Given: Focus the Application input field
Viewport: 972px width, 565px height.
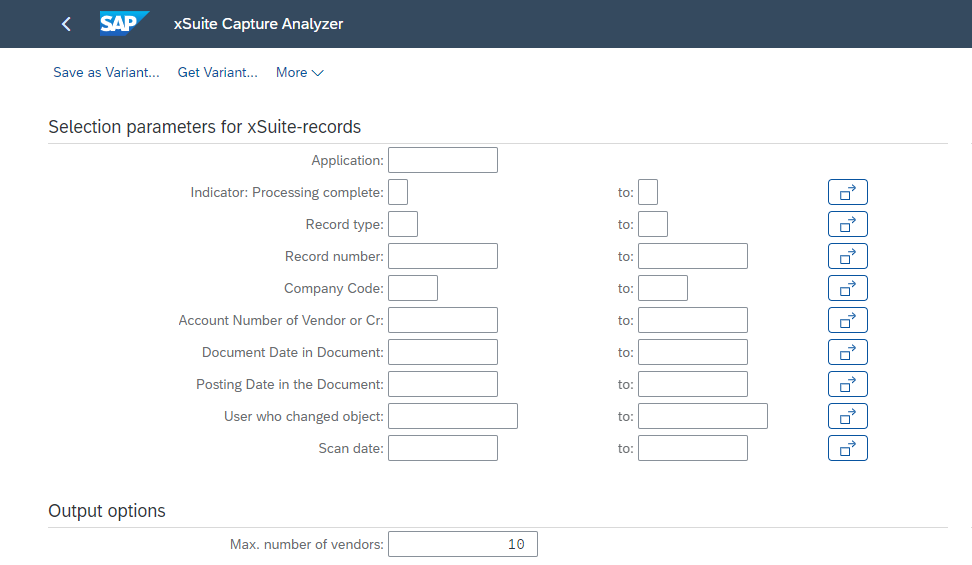Looking at the screenshot, I should click(443, 160).
